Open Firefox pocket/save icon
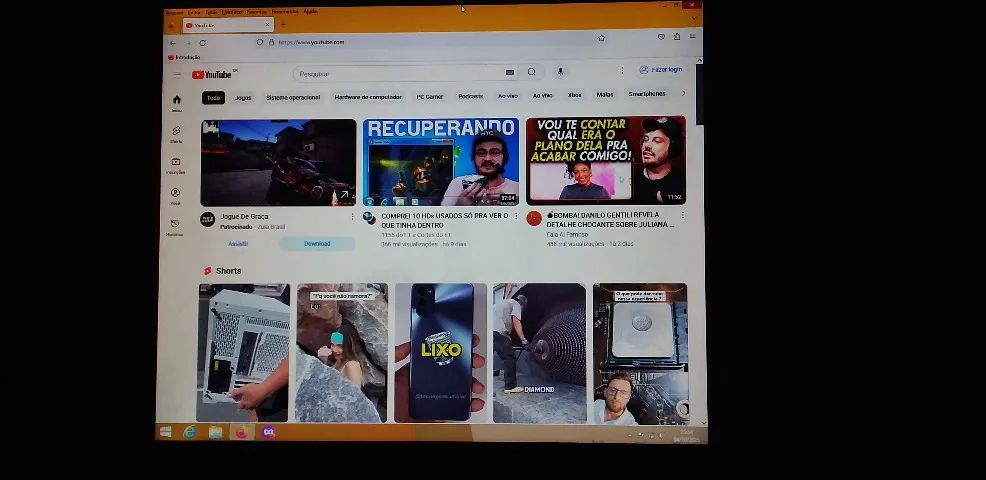 point(661,36)
